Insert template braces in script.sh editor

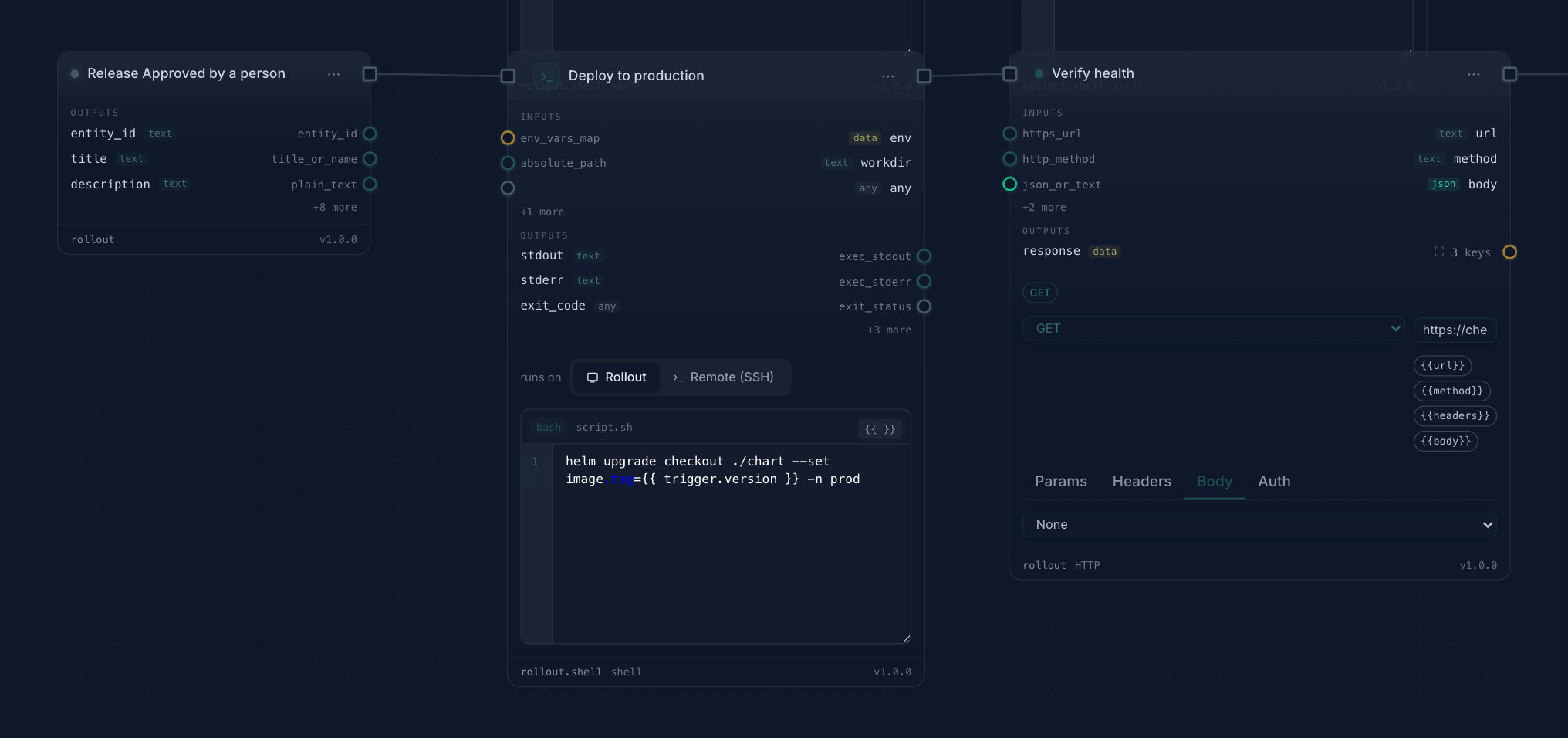point(880,428)
